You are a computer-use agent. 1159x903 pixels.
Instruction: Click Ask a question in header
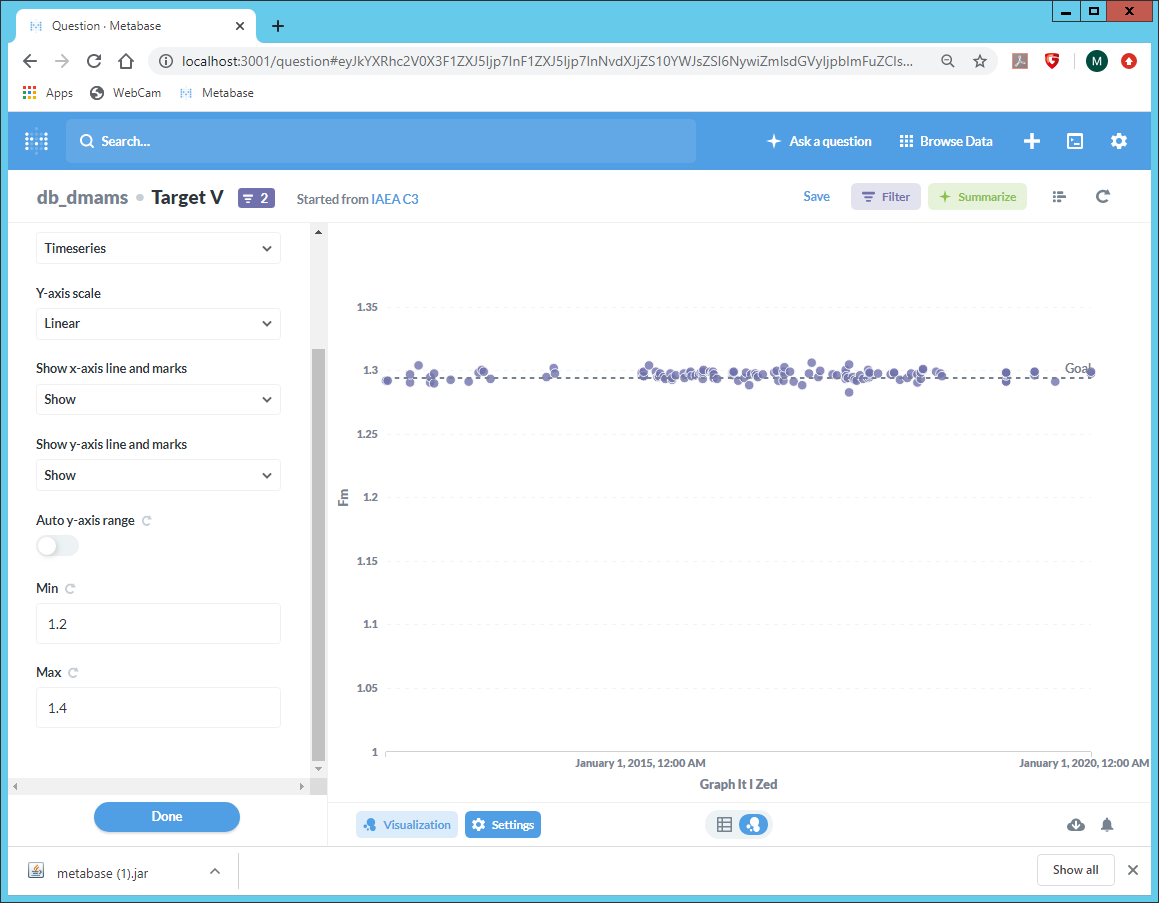[819, 141]
